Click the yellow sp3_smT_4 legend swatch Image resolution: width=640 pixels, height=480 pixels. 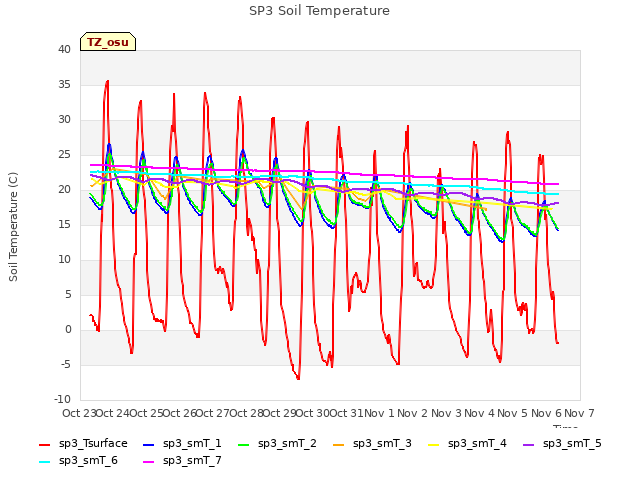tap(433, 444)
